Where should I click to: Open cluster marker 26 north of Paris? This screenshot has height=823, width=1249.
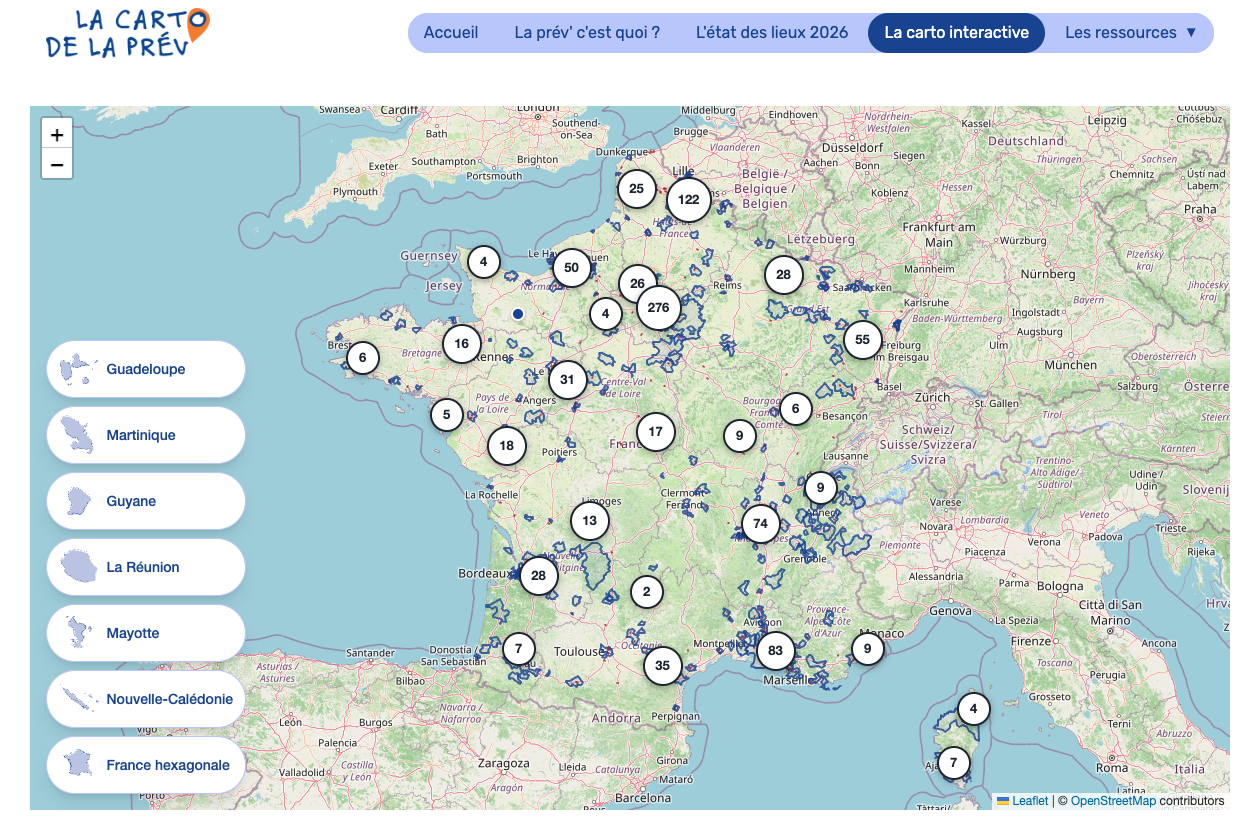(x=637, y=284)
